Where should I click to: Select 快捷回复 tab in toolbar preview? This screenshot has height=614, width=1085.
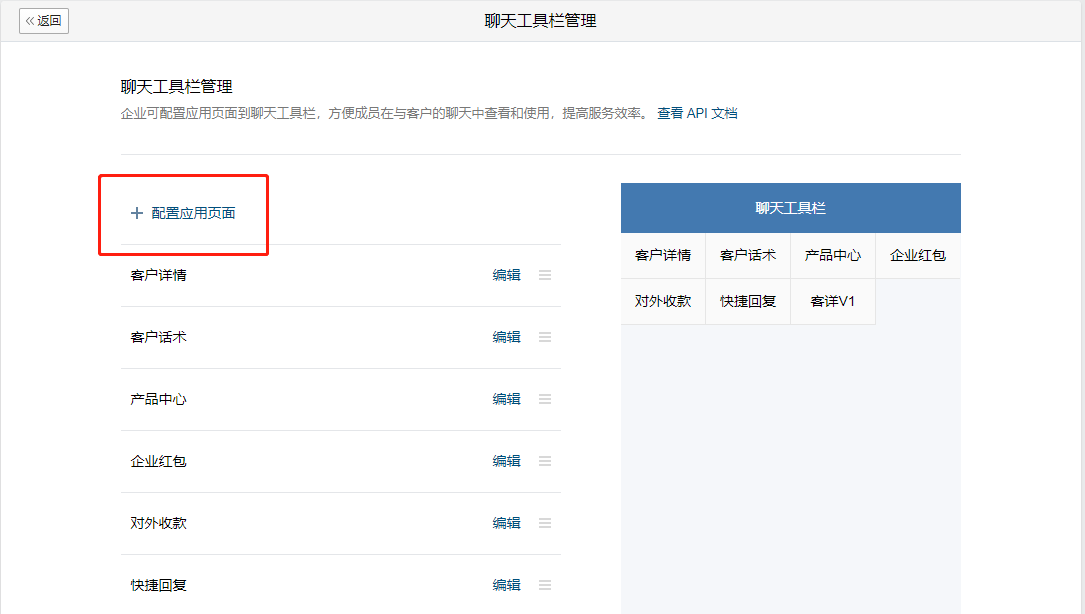tap(748, 301)
